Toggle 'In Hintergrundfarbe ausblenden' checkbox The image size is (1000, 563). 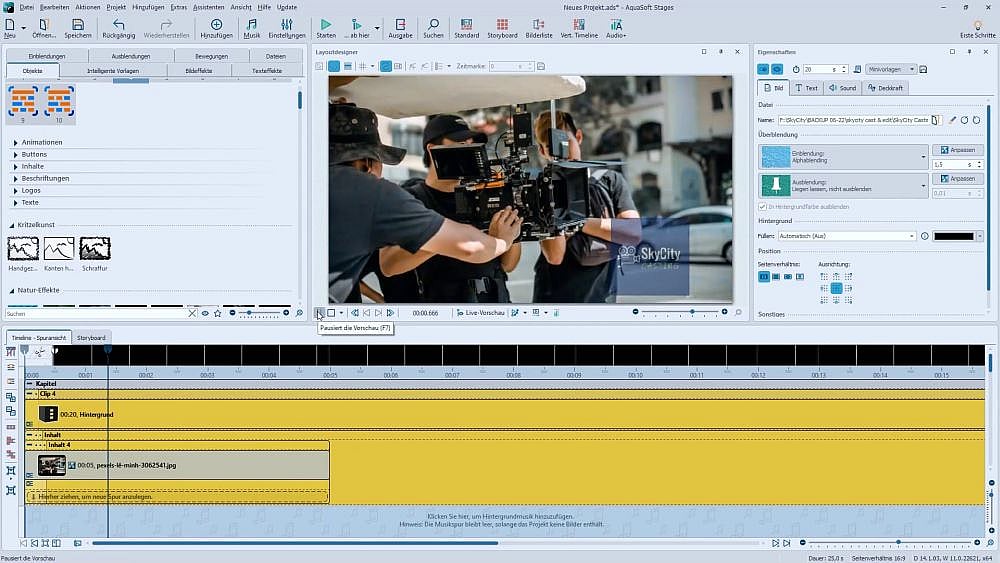762,206
